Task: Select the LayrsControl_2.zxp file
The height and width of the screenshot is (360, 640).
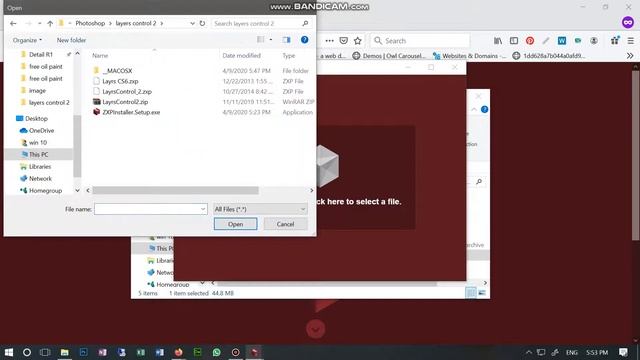Action: point(127,91)
